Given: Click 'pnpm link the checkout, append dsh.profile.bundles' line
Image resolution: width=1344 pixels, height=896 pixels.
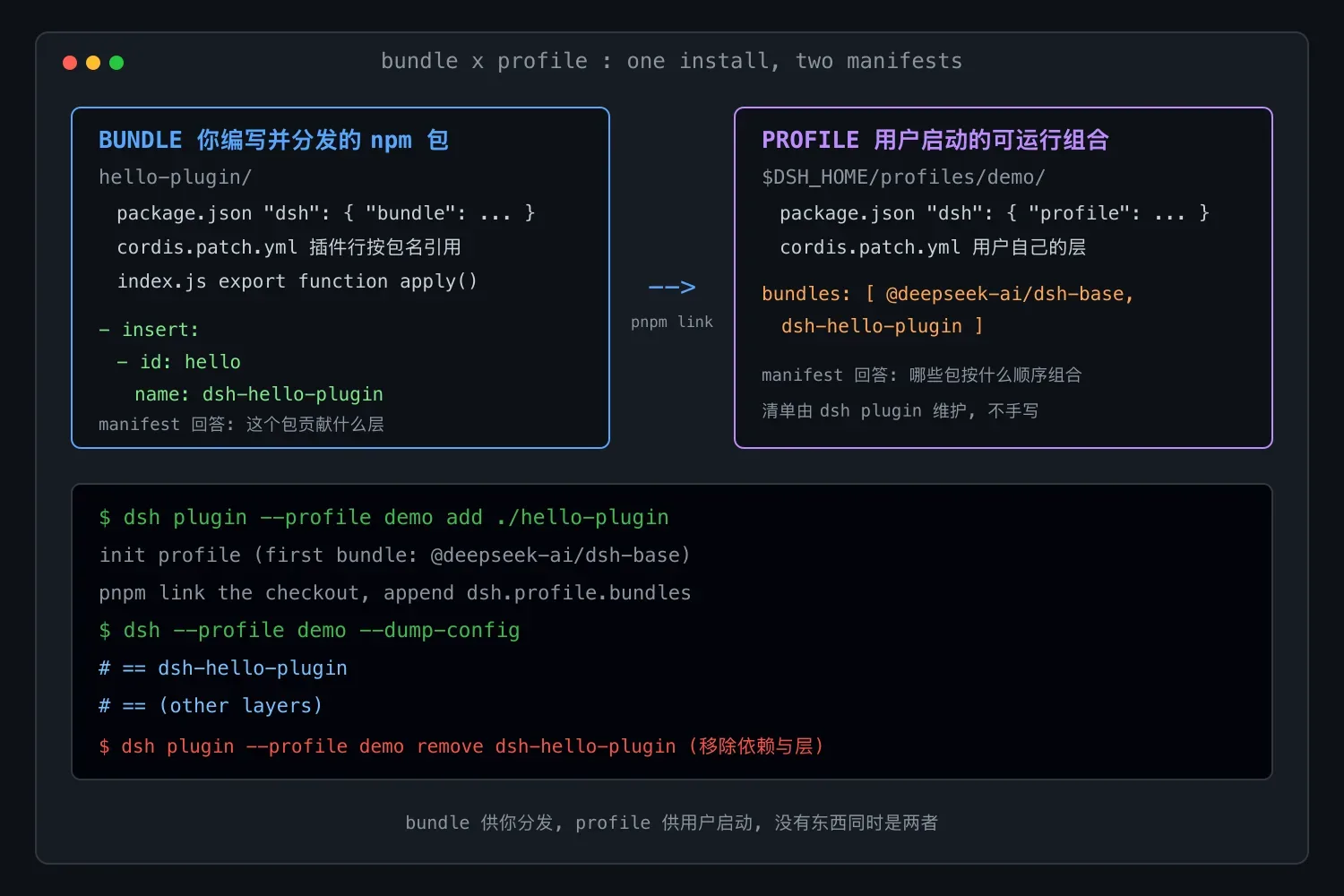Looking at the screenshot, I should click(395, 592).
